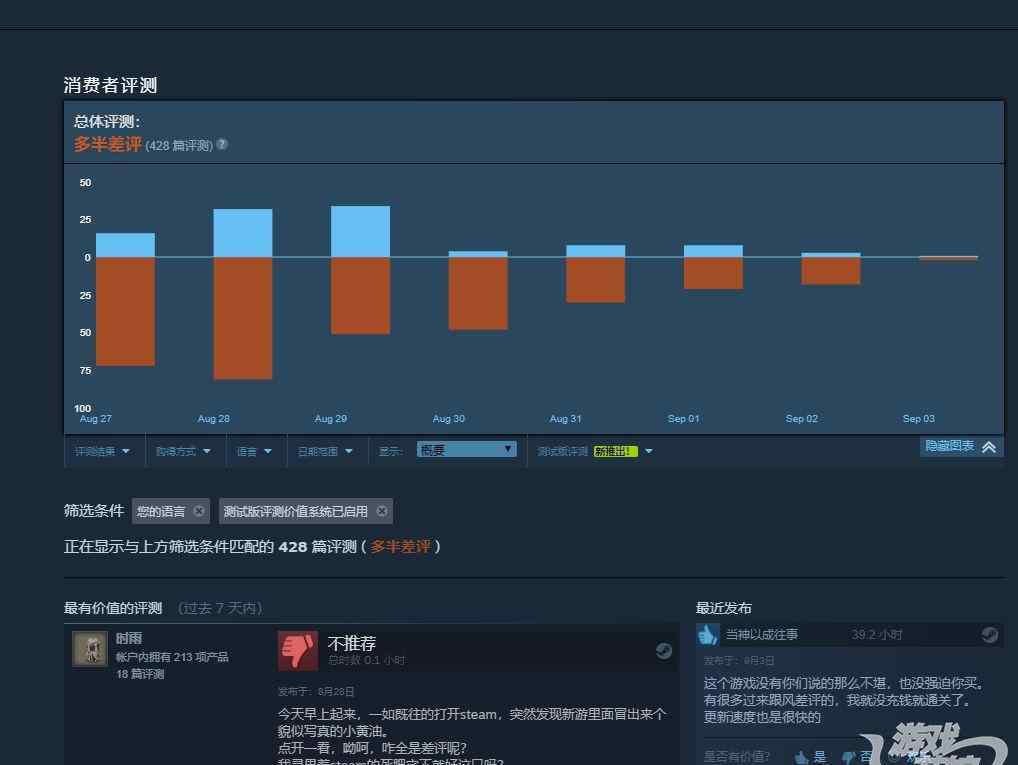The width and height of the screenshot is (1018, 765).
Task: Select the orange negative bar for Aug 27
Action: tap(125, 311)
